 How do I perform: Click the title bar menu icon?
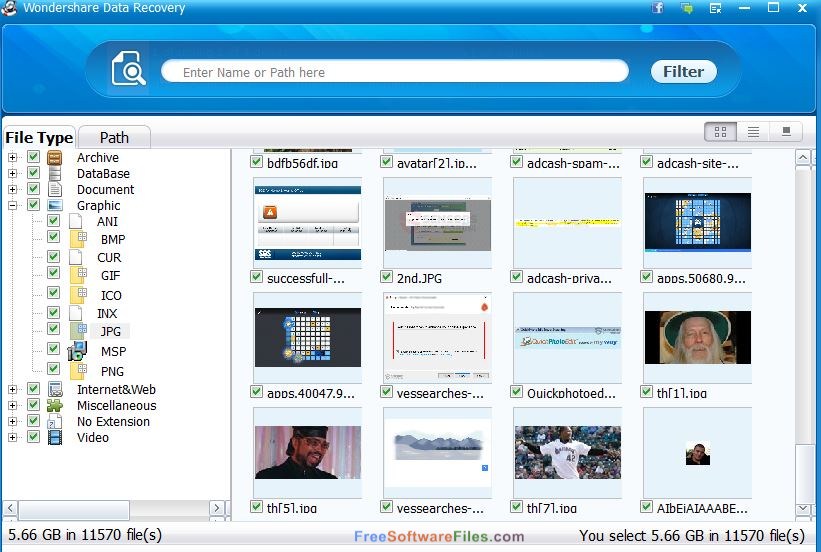715,8
